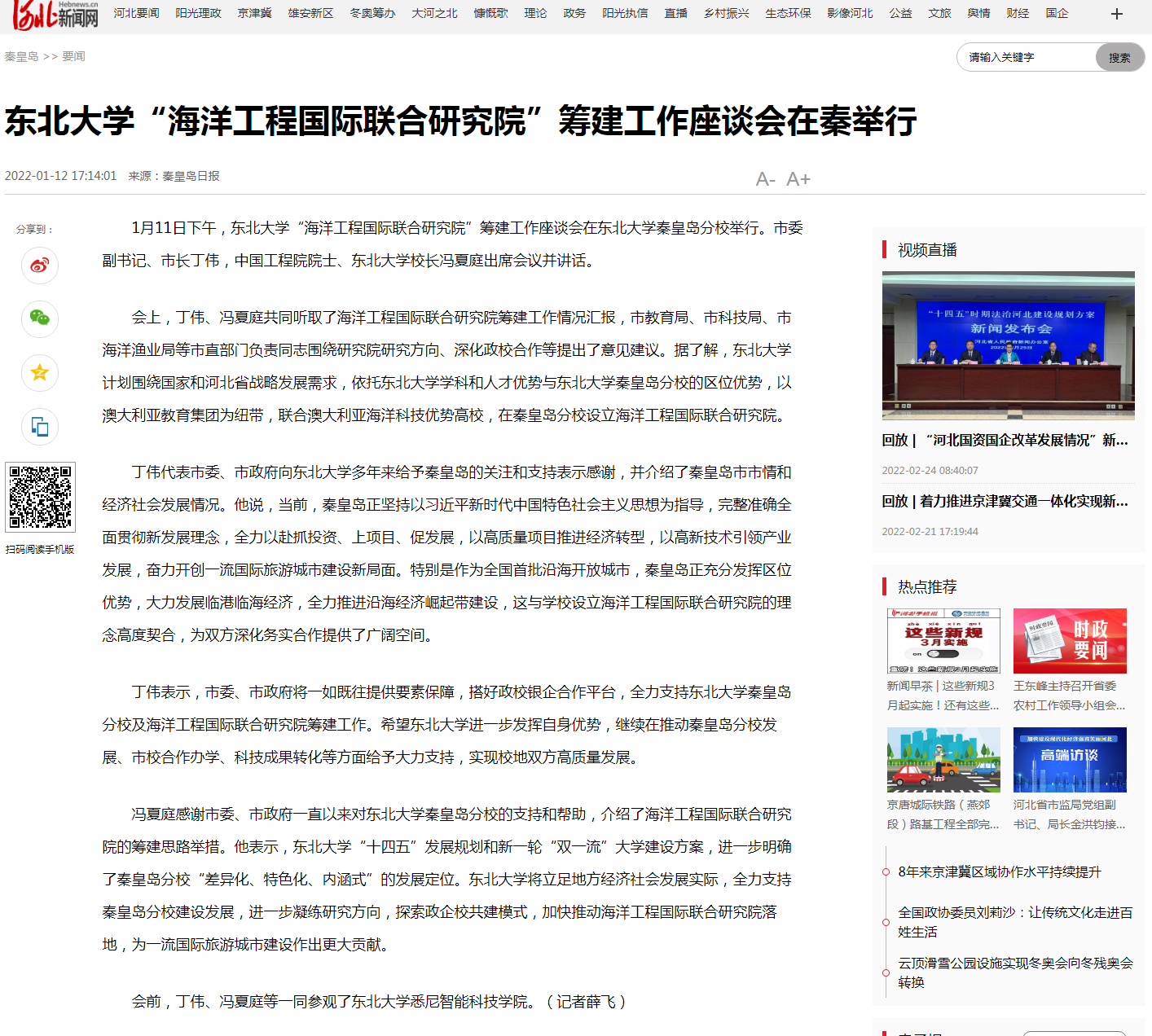Open the press conference video thumbnail
Image resolution: width=1152 pixels, height=1036 pixels.
1009,345
